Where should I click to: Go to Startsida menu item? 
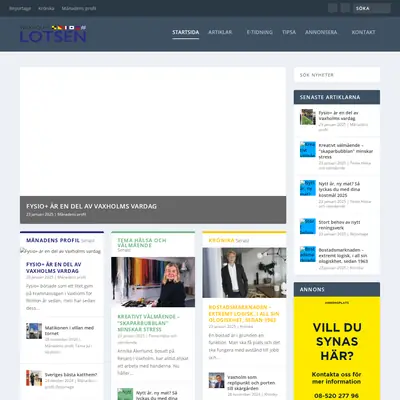click(186, 32)
